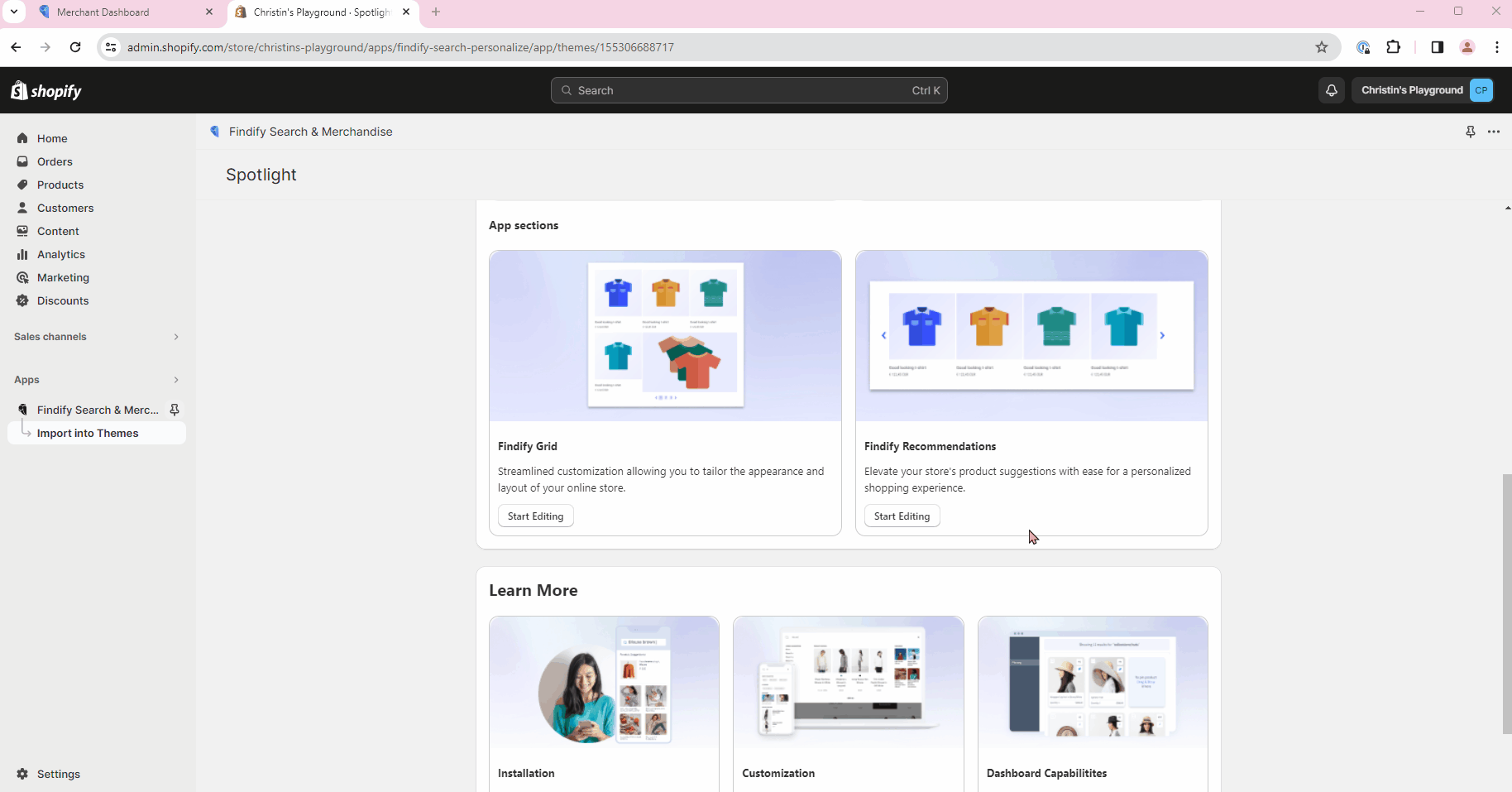1512x792 pixels.
Task: Open the tab search dropdown arrow
Action: (x=14, y=12)
